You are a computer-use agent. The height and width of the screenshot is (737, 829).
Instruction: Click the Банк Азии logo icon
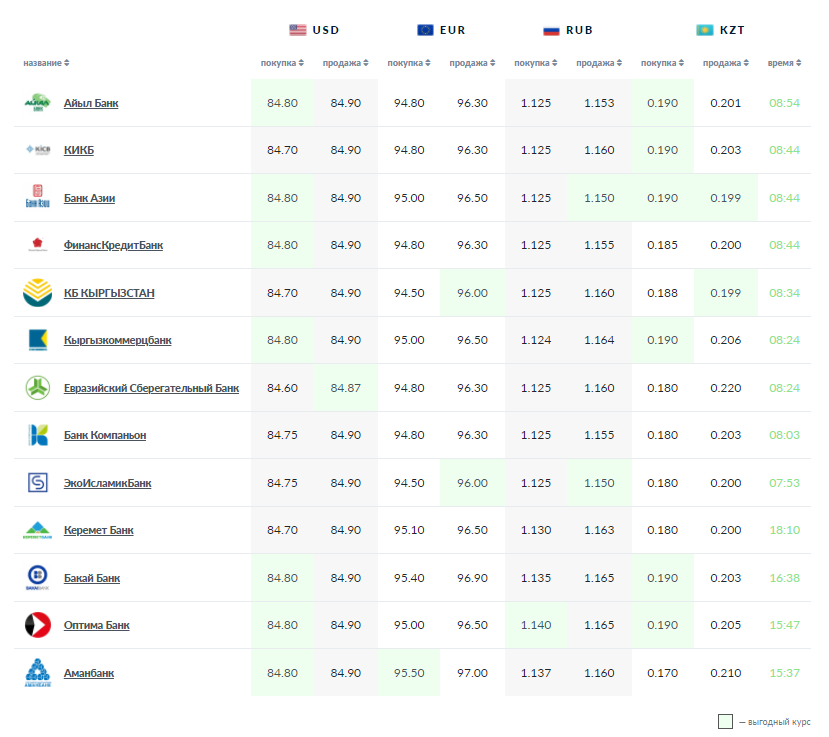tap(37, 198)
